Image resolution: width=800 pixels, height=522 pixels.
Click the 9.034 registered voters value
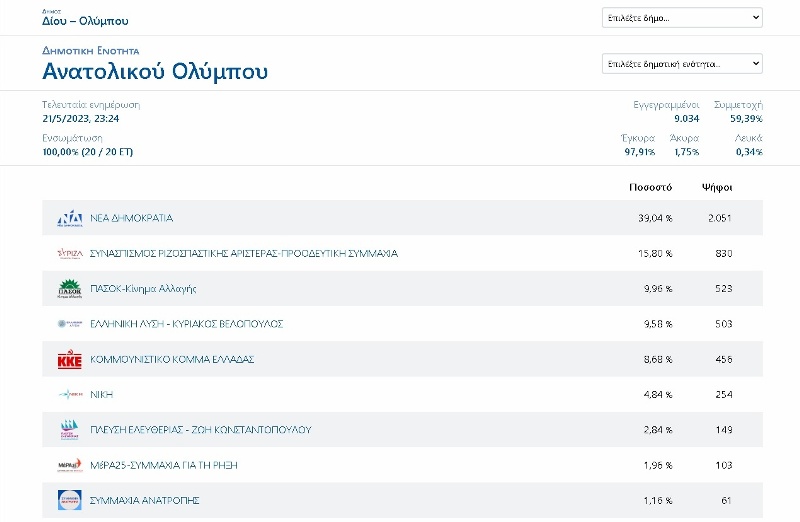point(686,118)
